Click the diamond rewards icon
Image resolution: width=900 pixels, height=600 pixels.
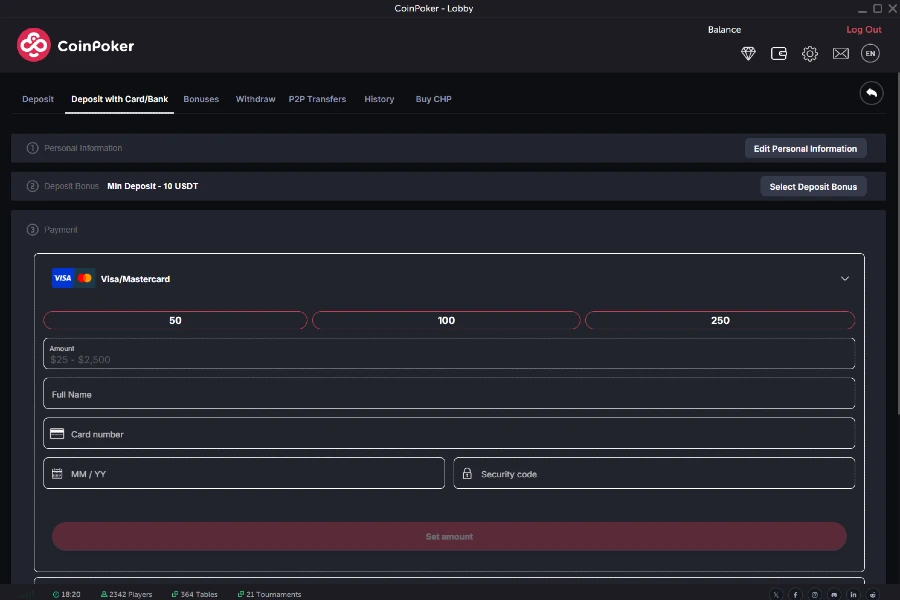point(748,54)
